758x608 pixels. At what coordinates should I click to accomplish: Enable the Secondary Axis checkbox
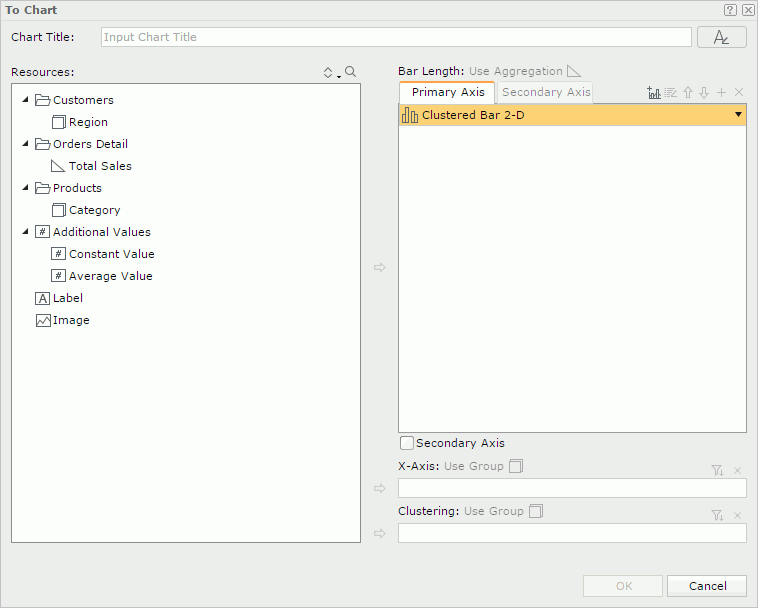[406, 443]
